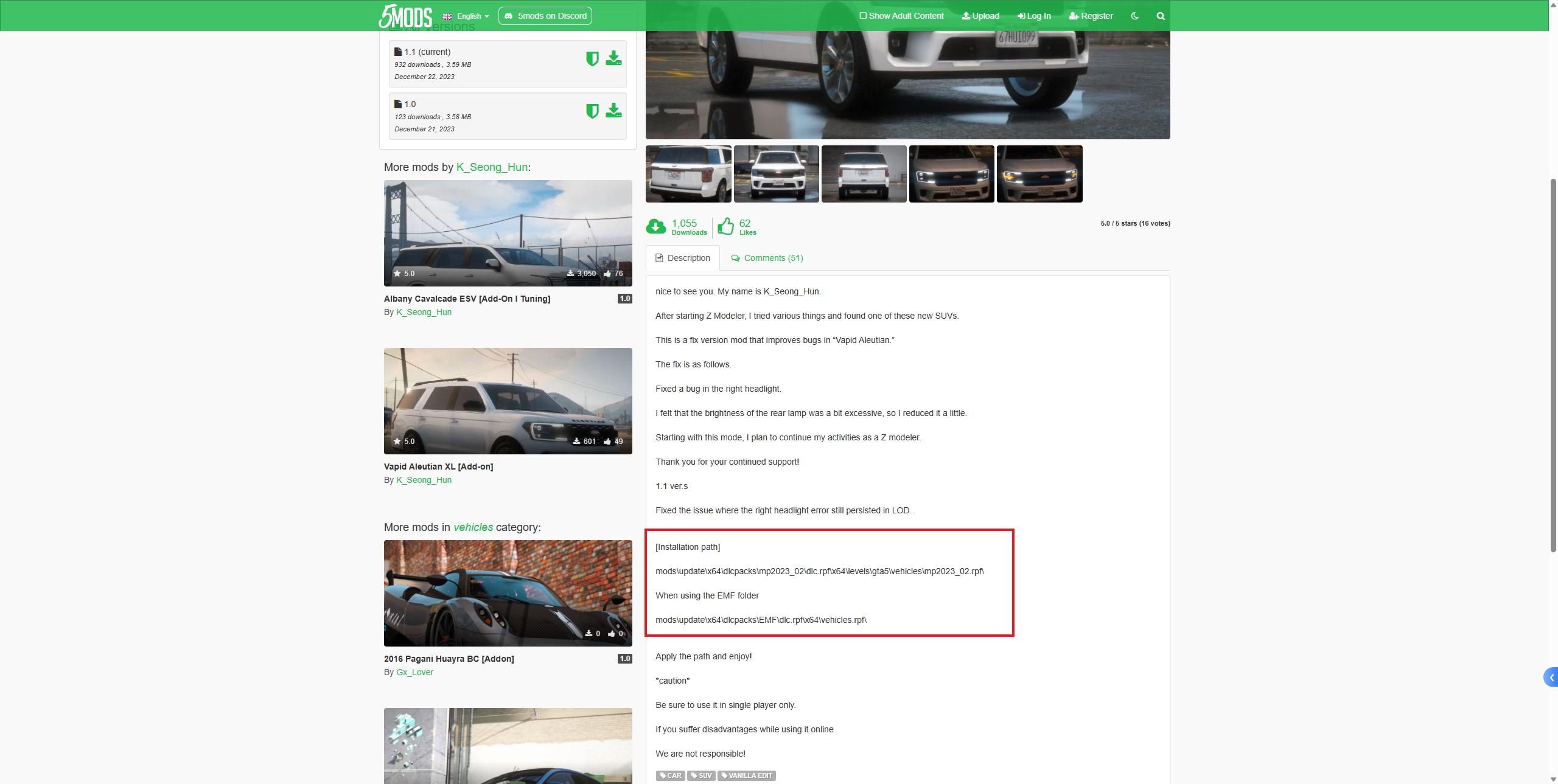This screenshot has width=1558, height=784.
Task: Select first gallery thumbnail, white SUV rear side
Action: click(688, 174)
